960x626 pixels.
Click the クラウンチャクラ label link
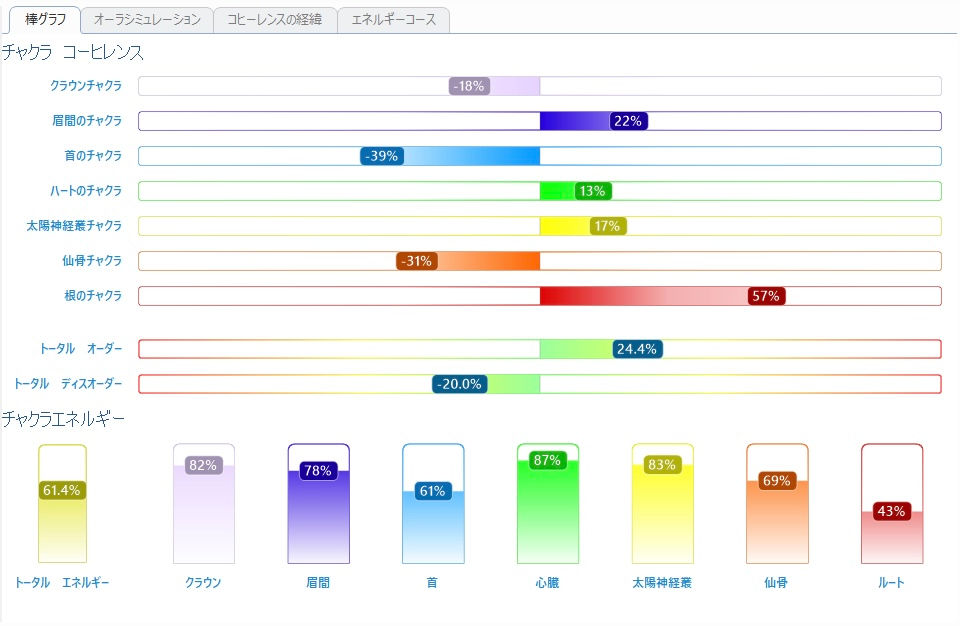[86, 86]
